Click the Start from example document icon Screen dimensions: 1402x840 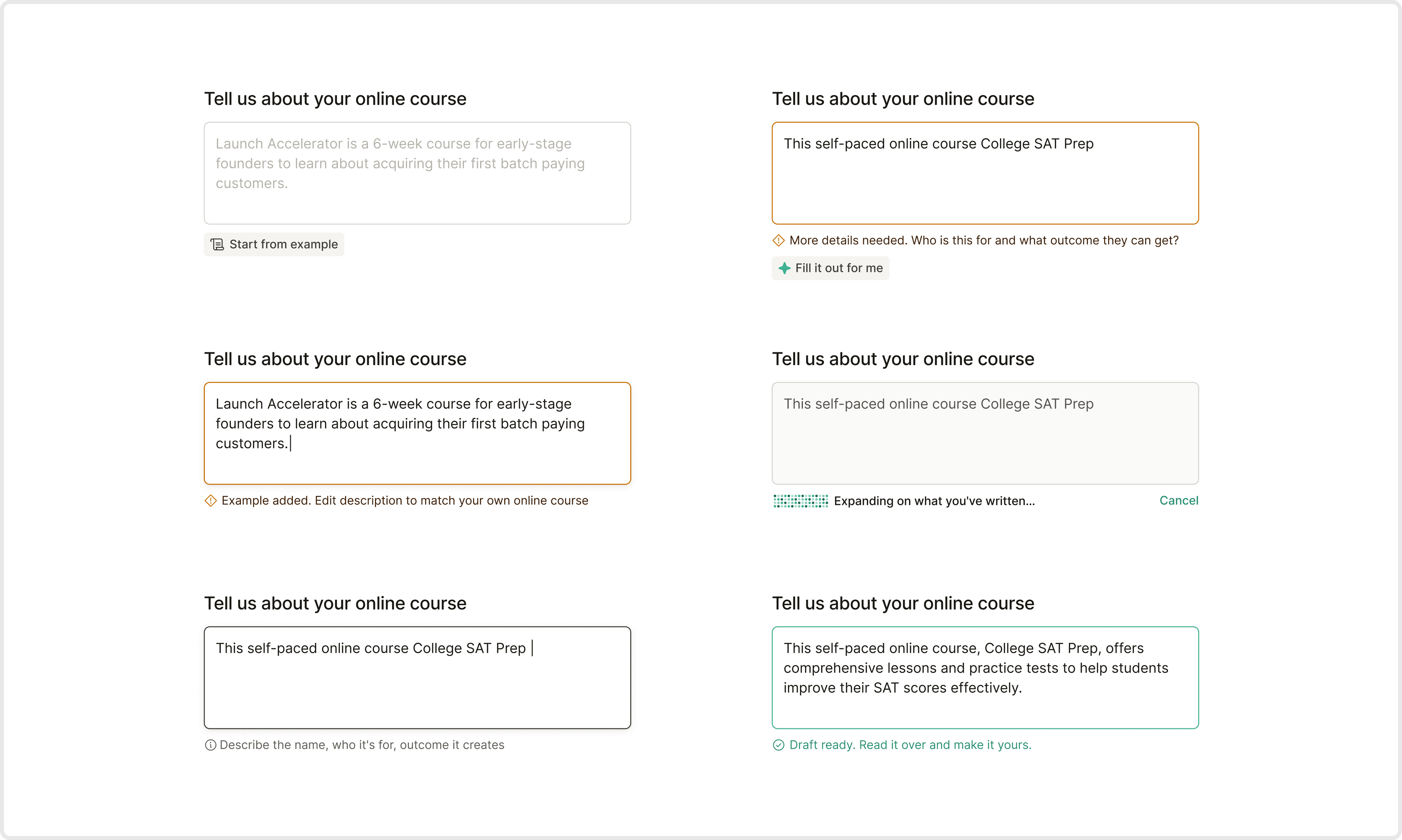click(217, 245)
